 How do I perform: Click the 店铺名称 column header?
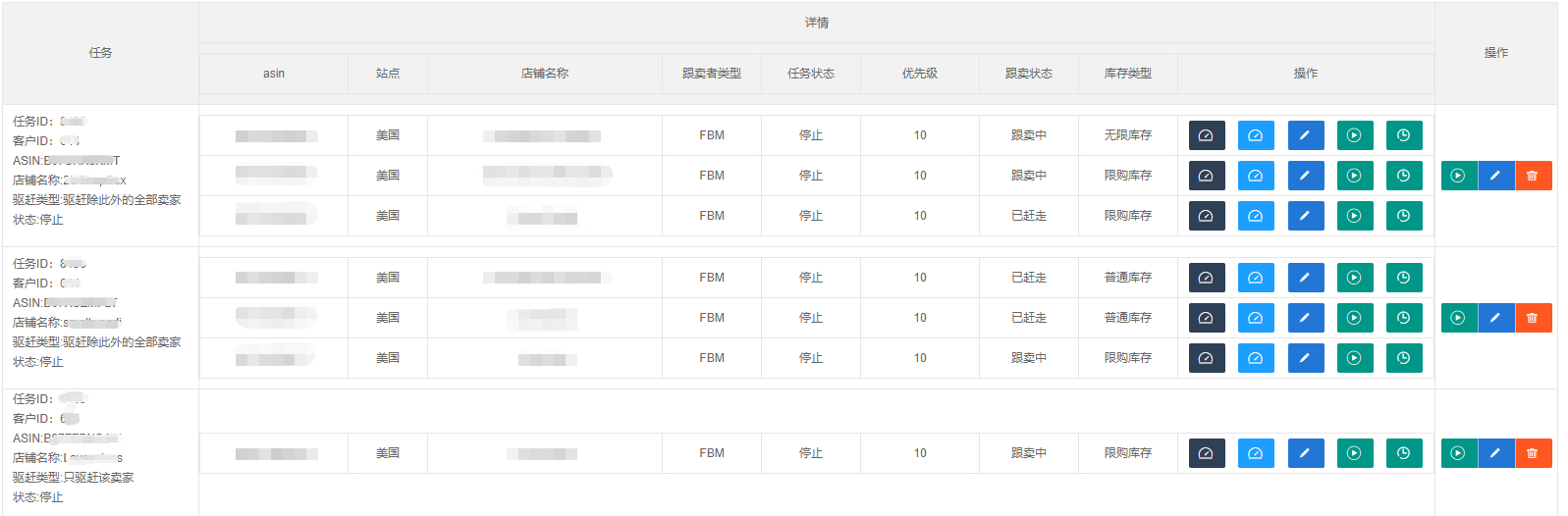(x=544, y=74)
